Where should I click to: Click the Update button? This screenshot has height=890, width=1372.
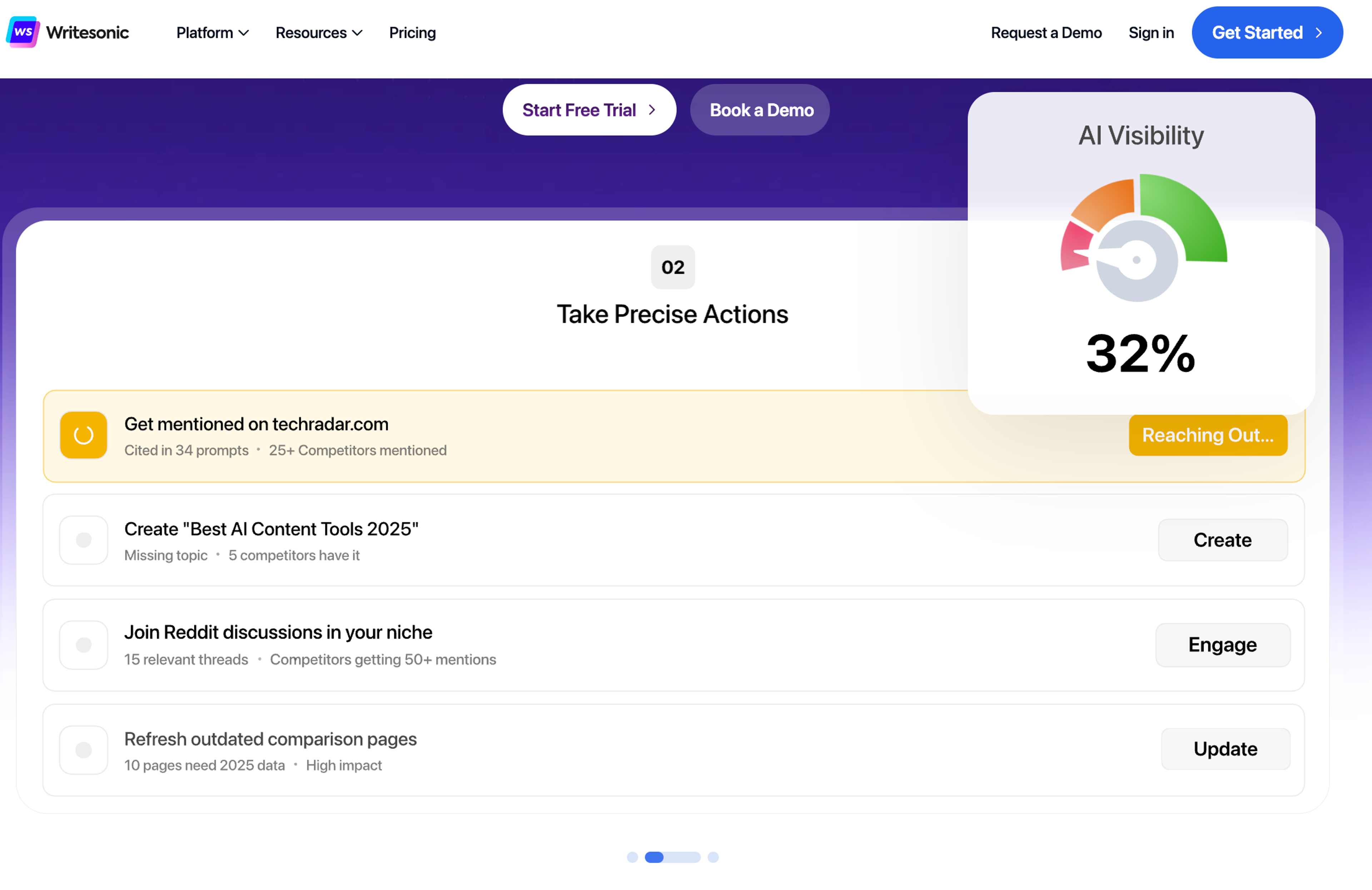pos(1226,749)
